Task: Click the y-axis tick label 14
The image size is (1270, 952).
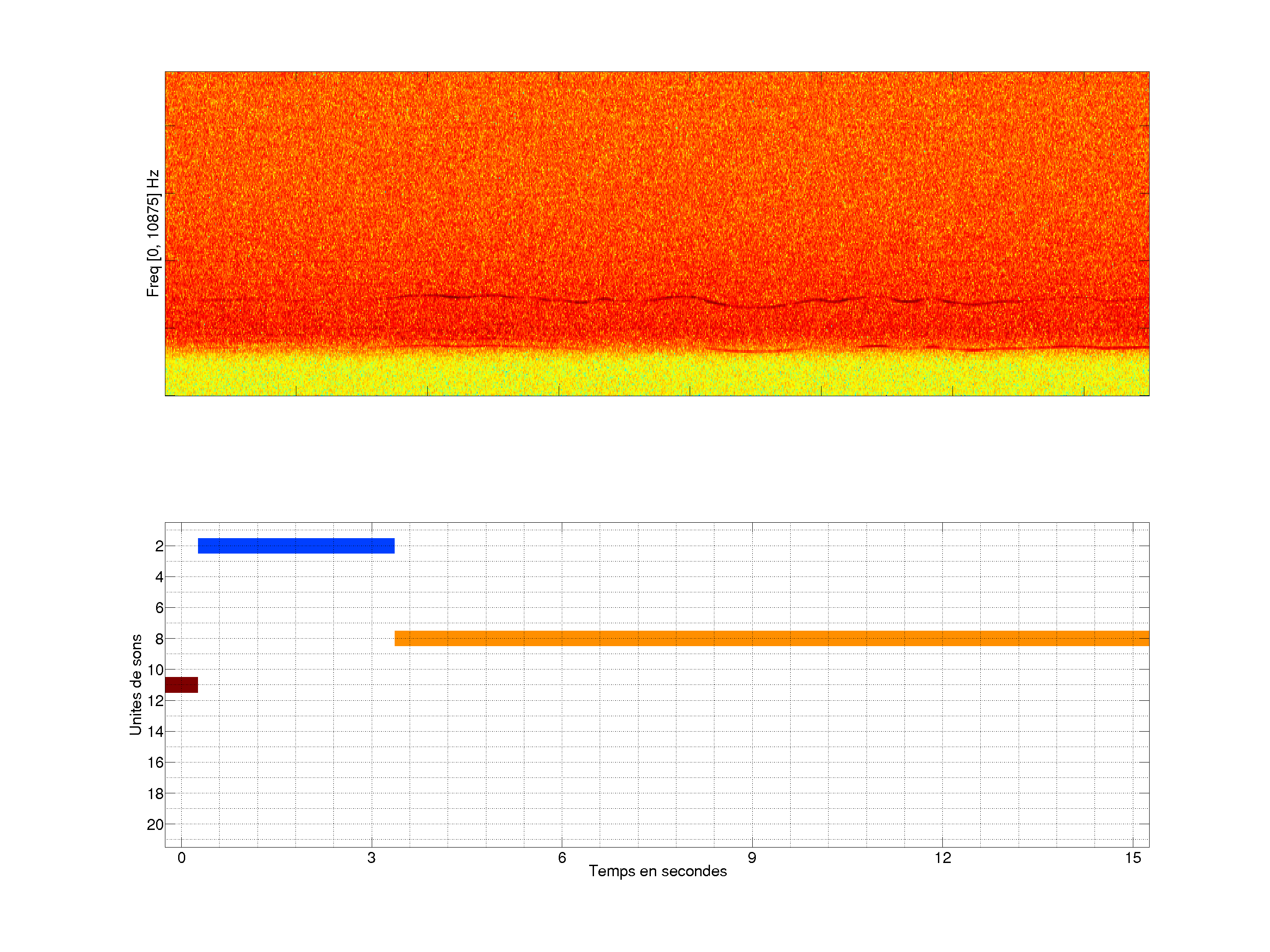Action: tap(155, 732)
